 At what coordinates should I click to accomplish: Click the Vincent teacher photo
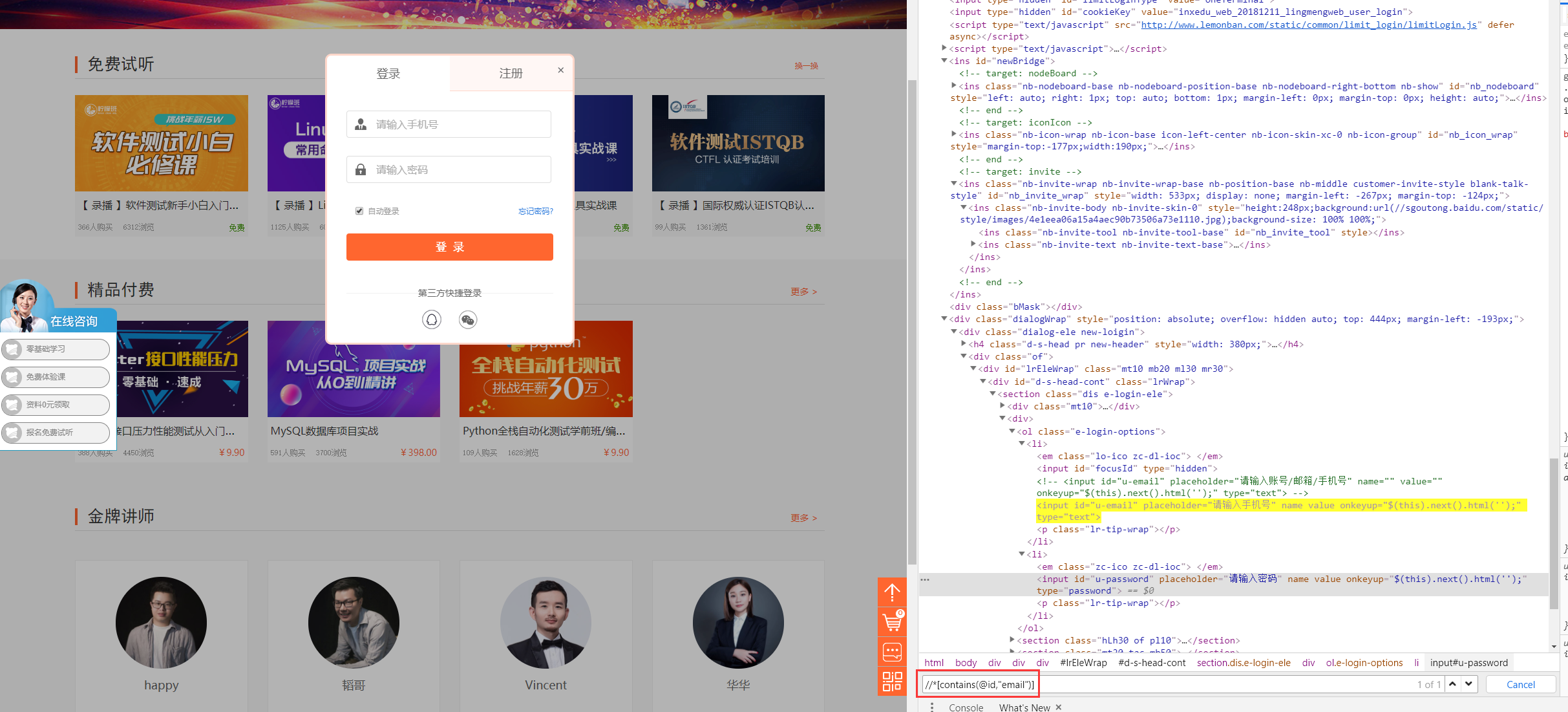click(x=546, y=622)
